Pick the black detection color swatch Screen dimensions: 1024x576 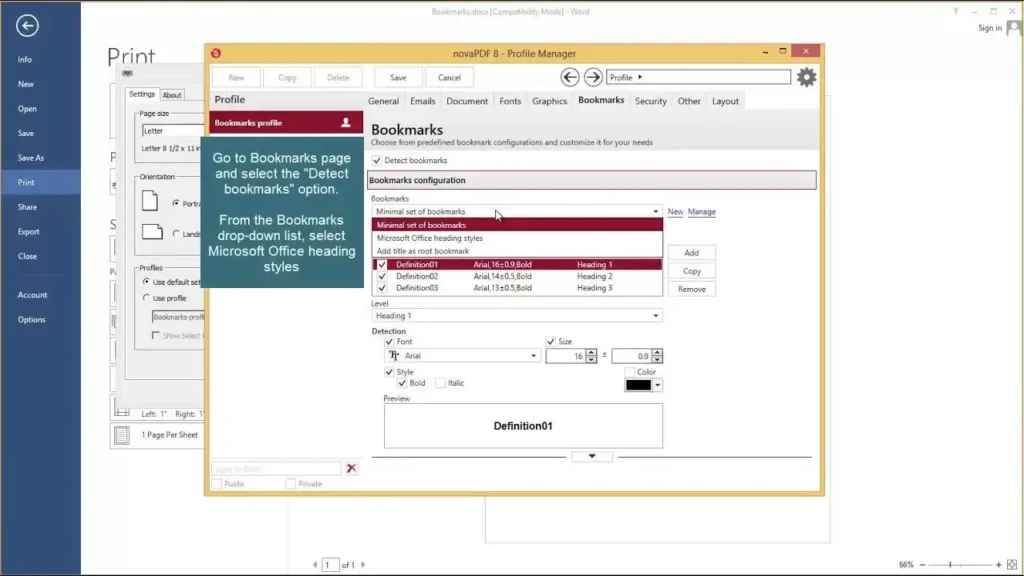(x=638, y=385)
